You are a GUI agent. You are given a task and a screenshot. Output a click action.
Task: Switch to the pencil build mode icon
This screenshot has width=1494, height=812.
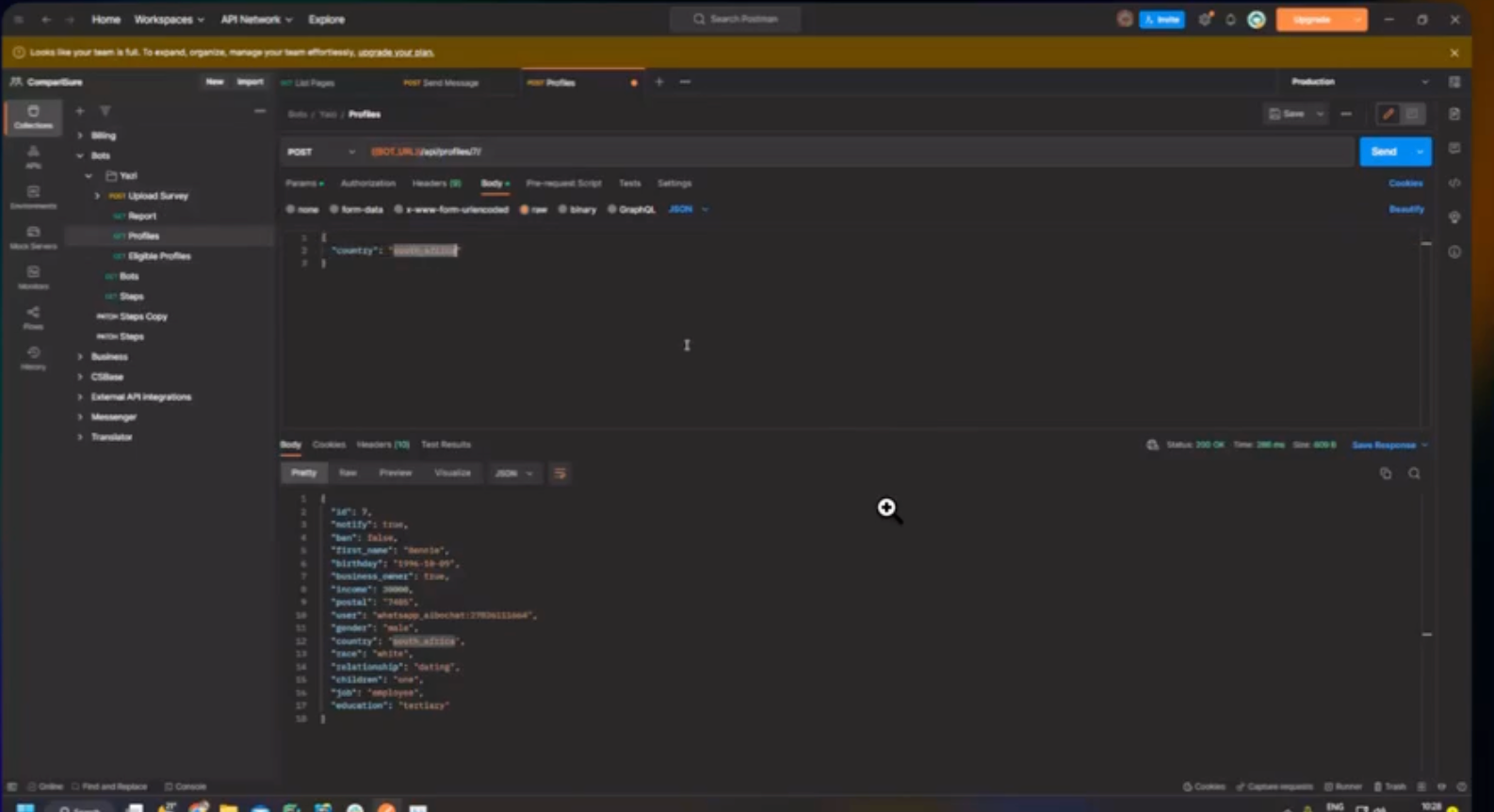[x=1388, y=114]
